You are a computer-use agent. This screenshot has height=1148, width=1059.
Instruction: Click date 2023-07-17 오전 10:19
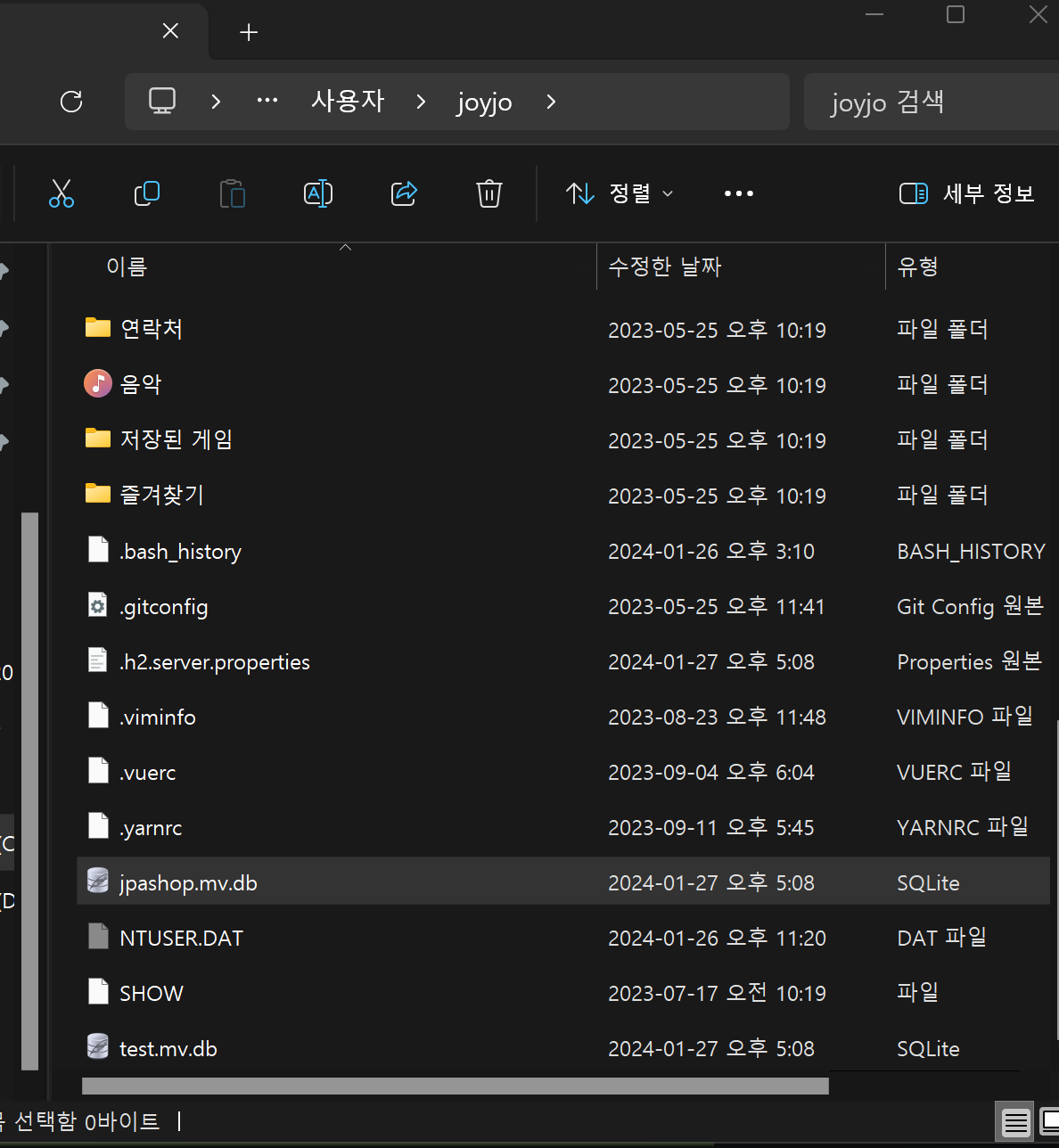[x=717, y=994]
